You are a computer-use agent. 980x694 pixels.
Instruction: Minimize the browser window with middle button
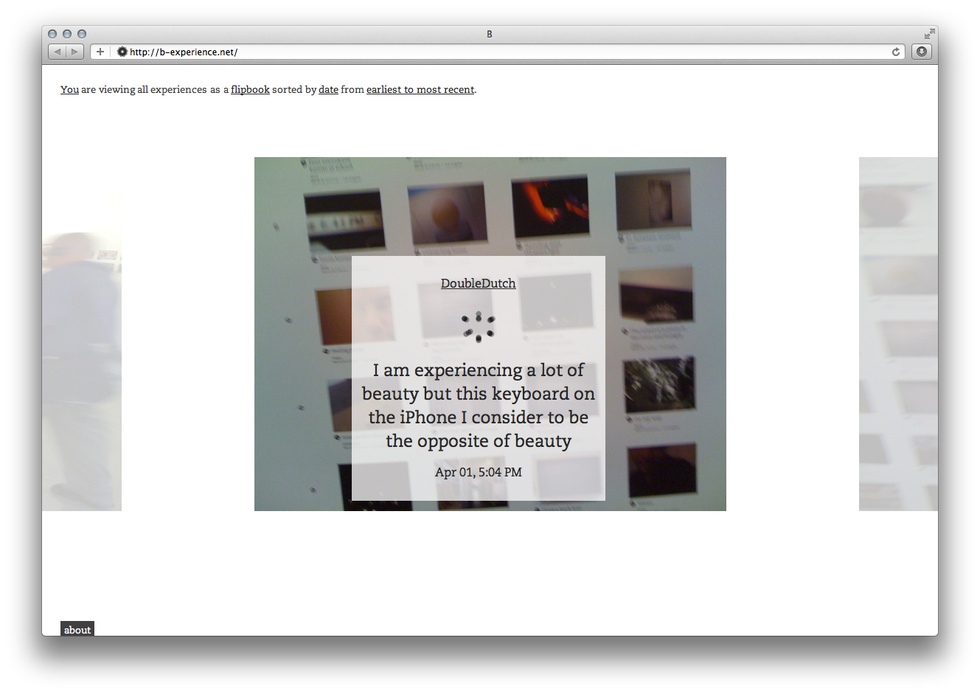[x=67, y=34]
